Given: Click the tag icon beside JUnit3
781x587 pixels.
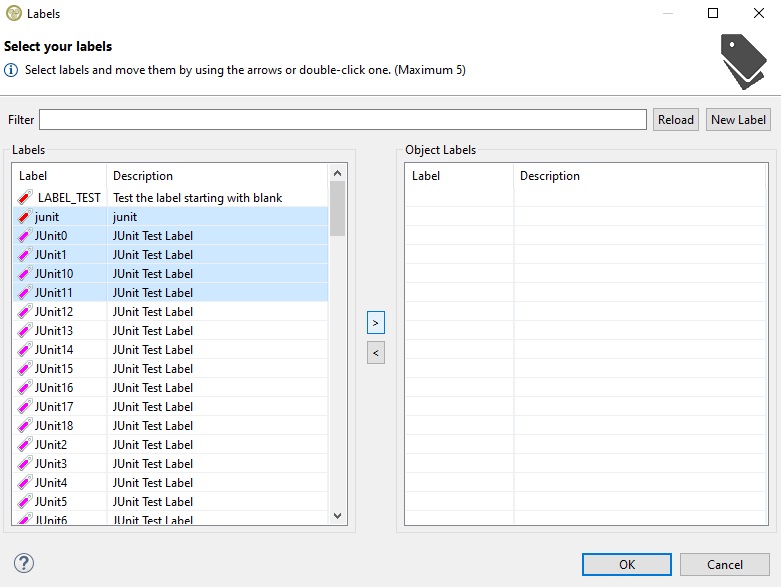Looking at the screenshot, I should [x=25, y=464].
